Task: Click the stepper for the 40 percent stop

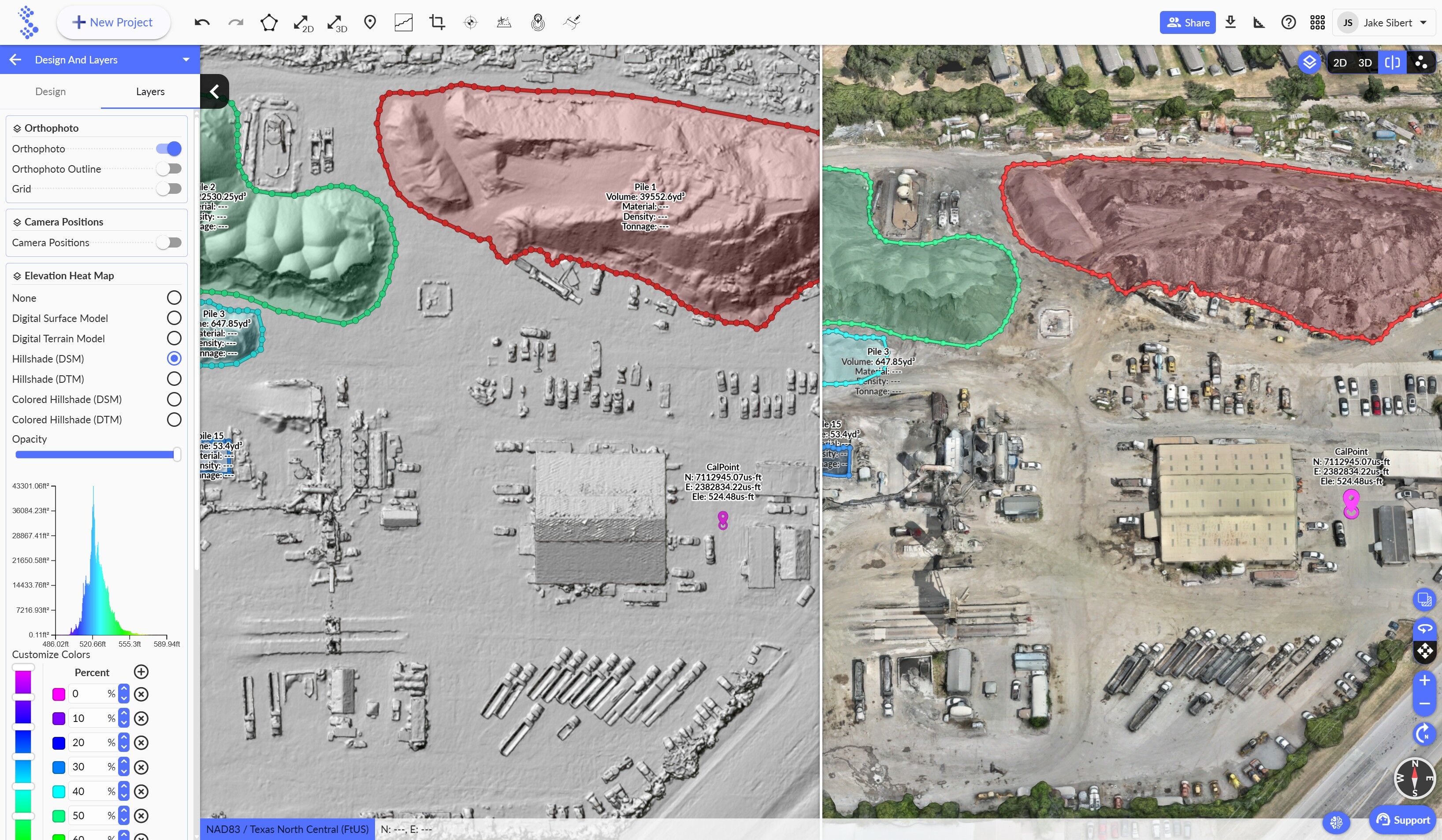Action: [x=123, y=792]
